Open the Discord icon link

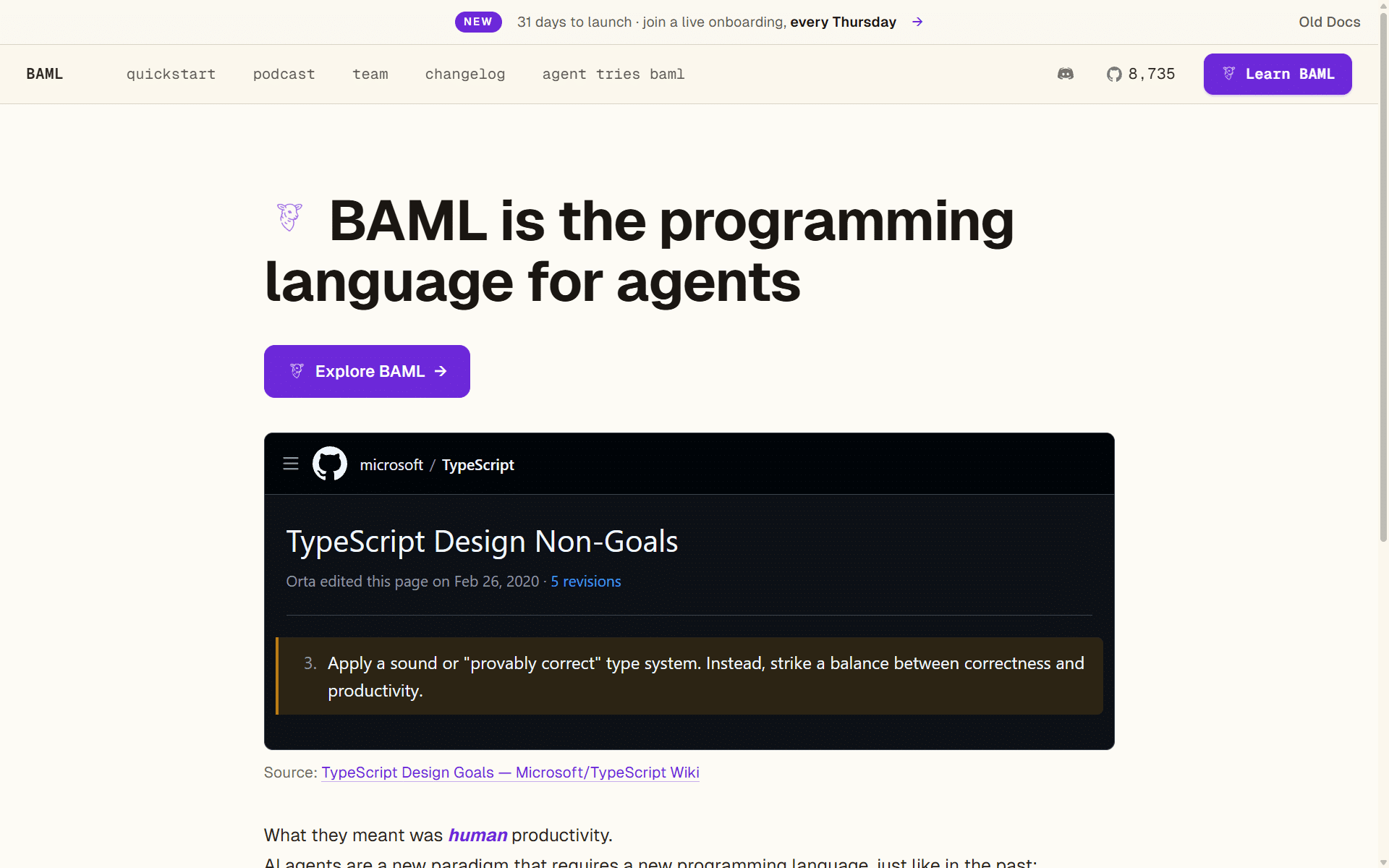1066,74
